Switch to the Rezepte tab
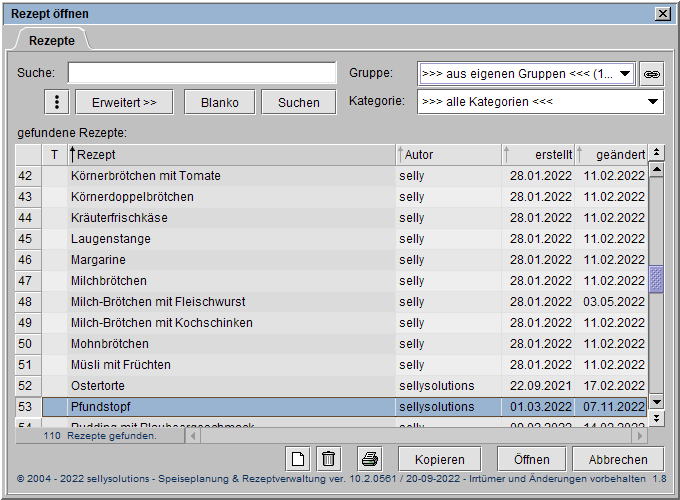This screenshot has height=500, width=680. (x=51, y=40)
